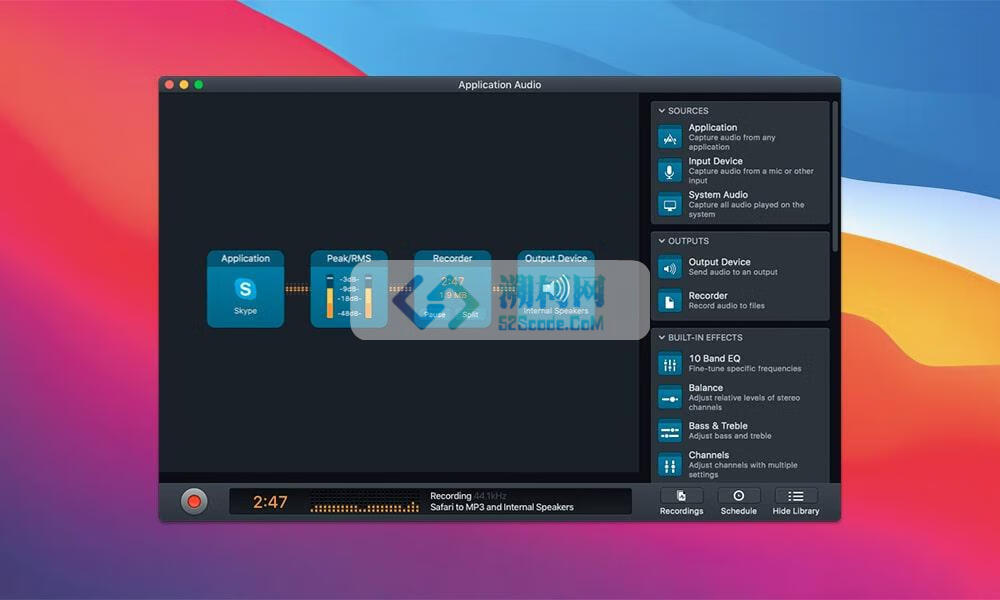
Task: Select the Recorder file icon in library
Action: [x=669, y=302]
